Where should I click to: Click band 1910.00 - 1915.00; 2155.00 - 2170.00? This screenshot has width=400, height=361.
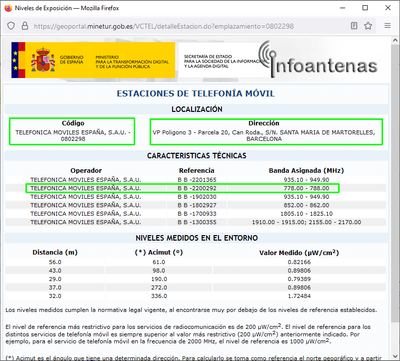click(x=306, y=222)
